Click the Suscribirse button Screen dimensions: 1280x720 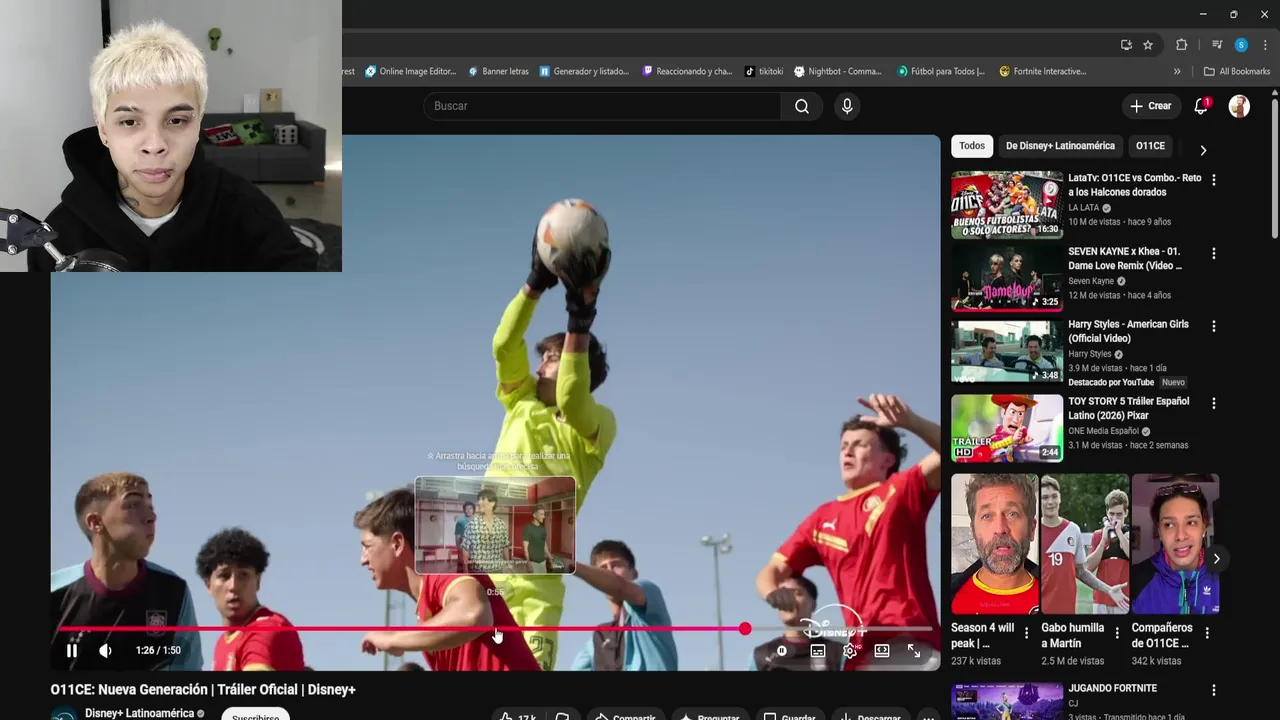(255, 715)
